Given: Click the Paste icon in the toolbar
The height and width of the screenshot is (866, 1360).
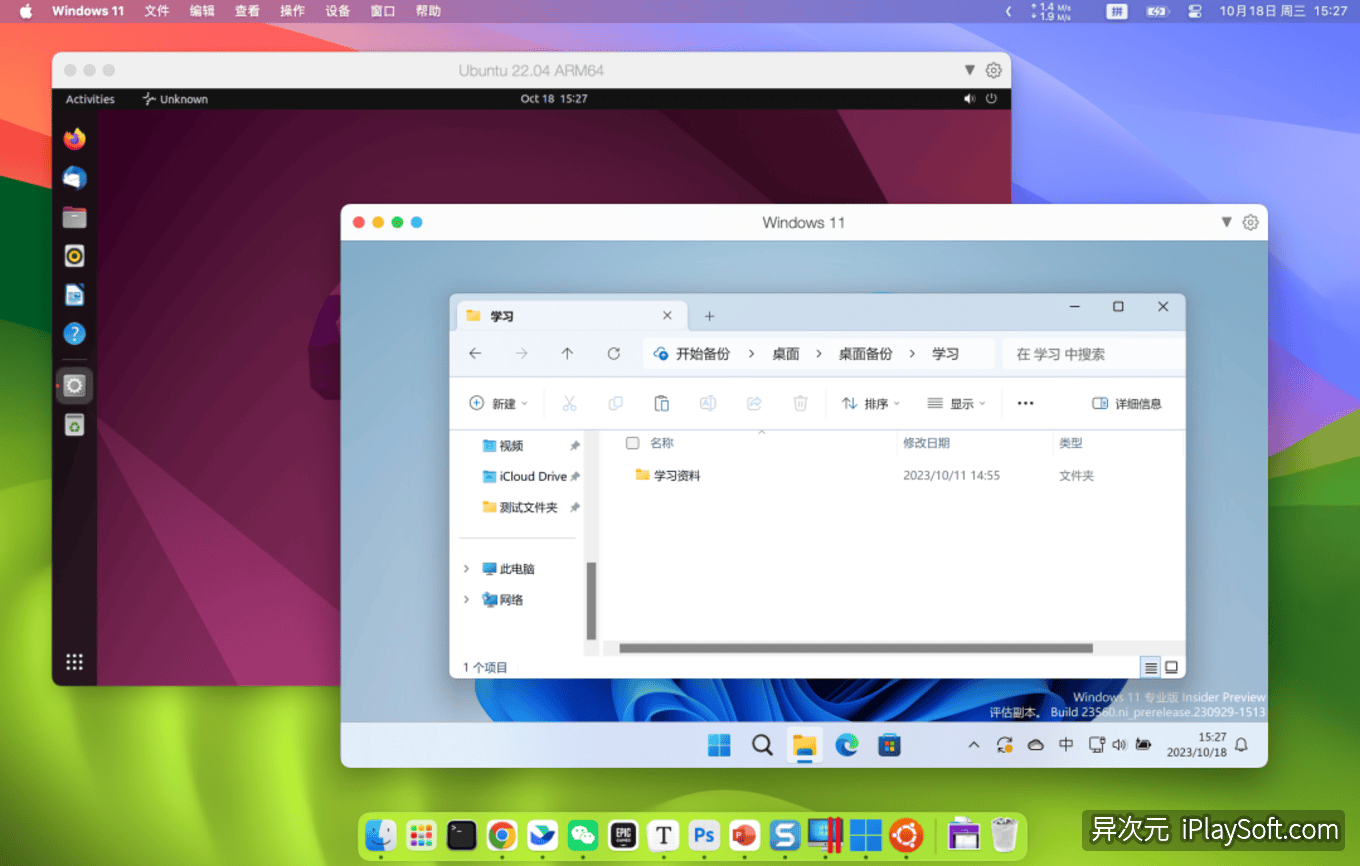Looking at the screenshot, I should pyautogui.click(x=661, y=403).
